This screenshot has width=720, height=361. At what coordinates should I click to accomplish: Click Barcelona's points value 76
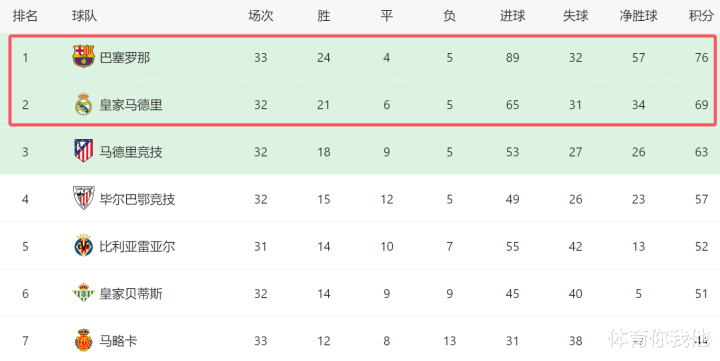pos(701,58)
